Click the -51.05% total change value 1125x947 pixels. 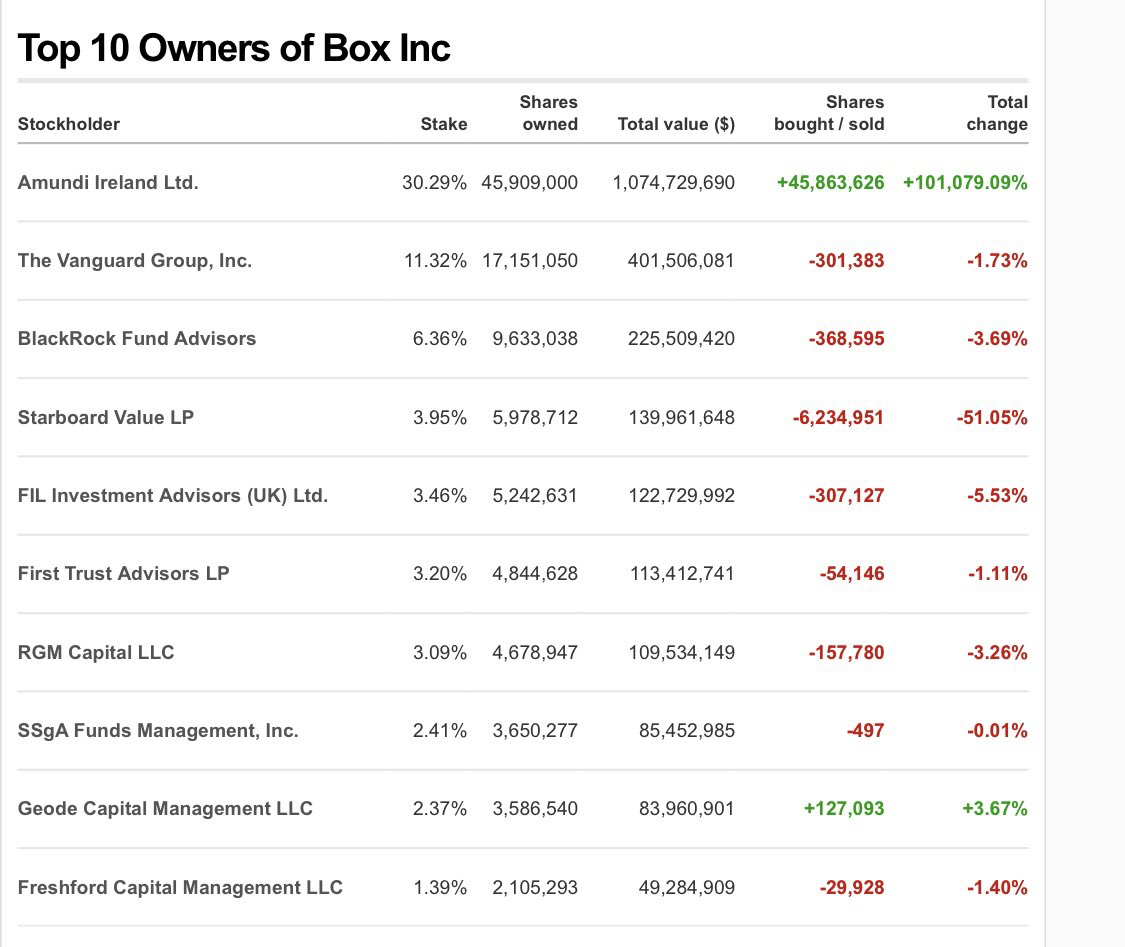coord(992,418)
